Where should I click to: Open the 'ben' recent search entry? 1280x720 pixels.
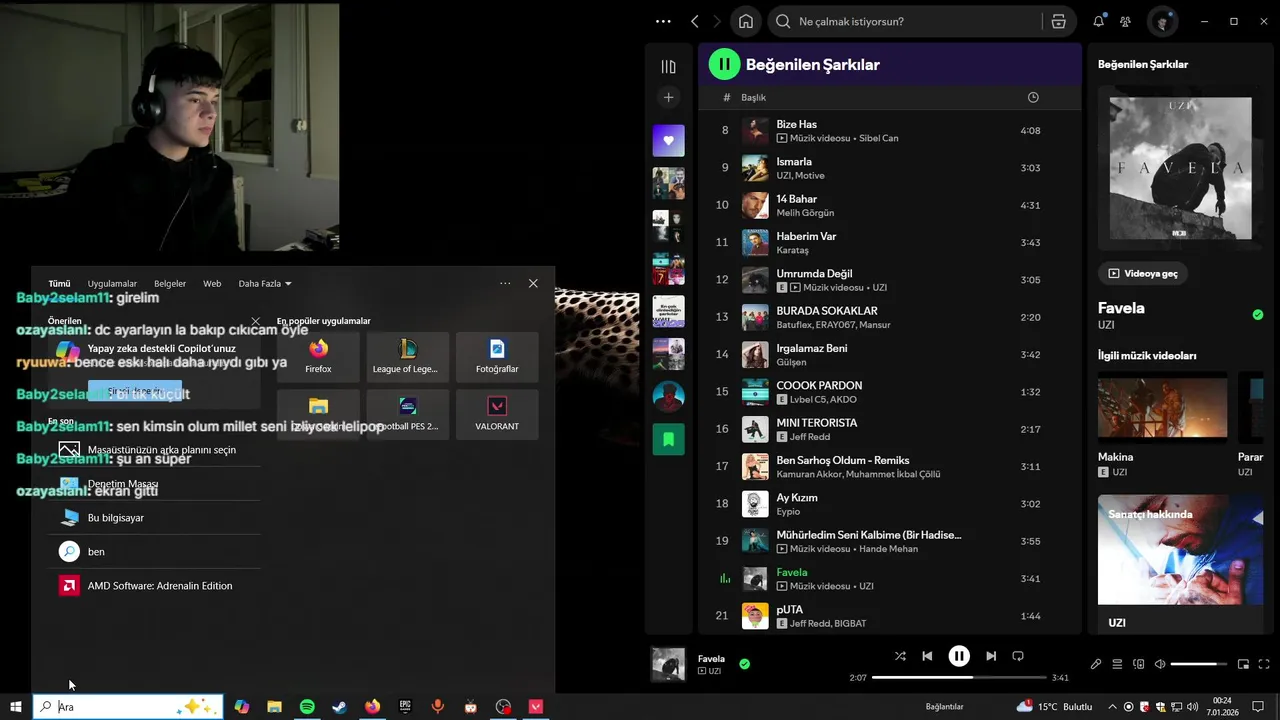click(x=154, y=552)
